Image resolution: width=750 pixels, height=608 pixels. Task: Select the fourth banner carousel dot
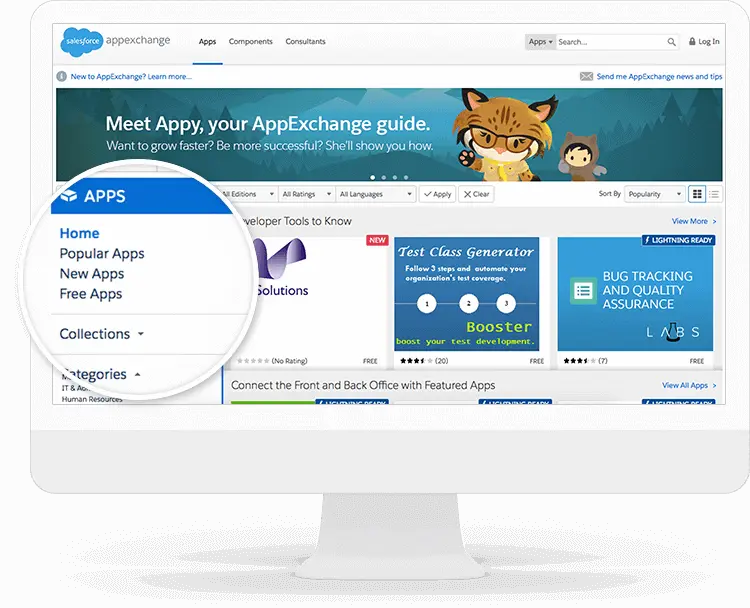(406, 177)
